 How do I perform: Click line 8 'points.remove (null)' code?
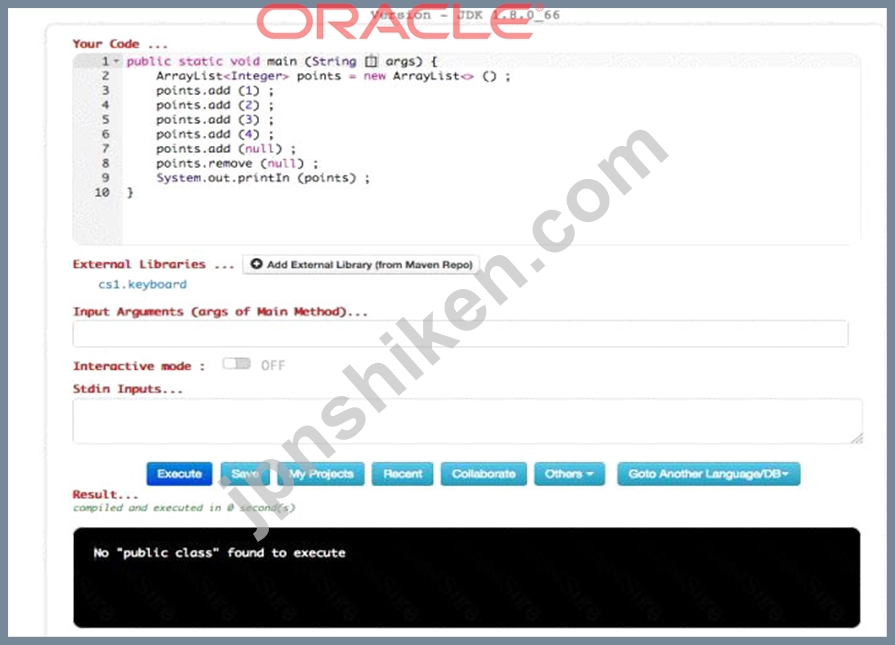[x=237, y=163]
